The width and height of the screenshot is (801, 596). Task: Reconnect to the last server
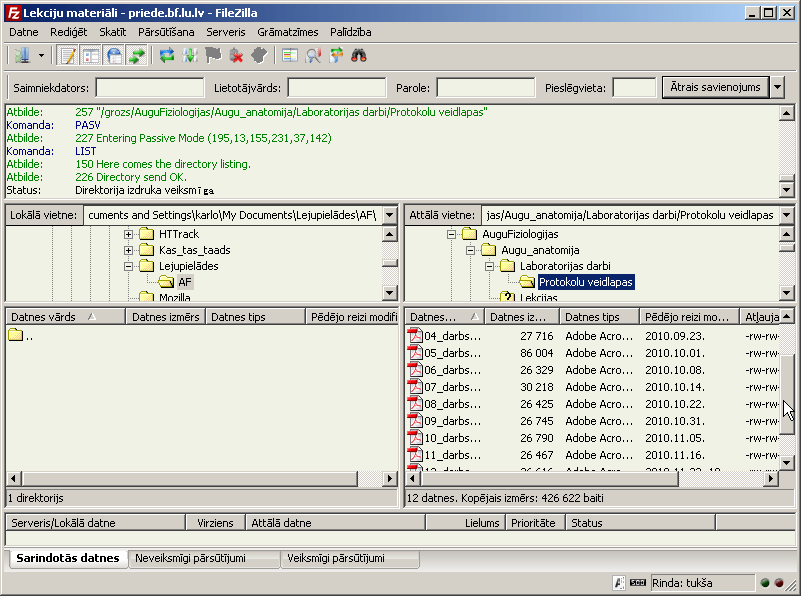click(260, 55)
